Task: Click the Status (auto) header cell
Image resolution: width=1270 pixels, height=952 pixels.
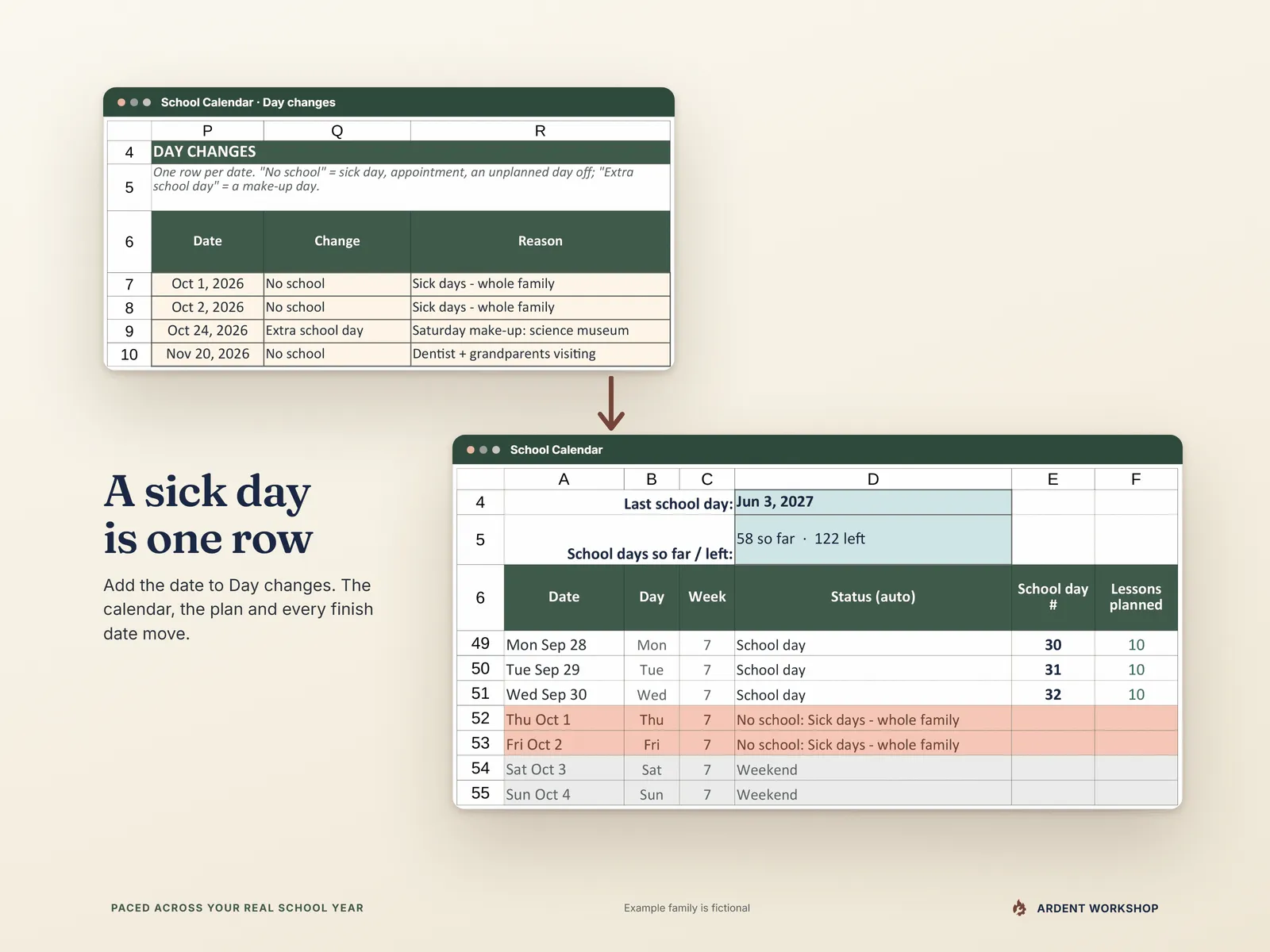Action: pyautogui.click(x=873, y=597)
